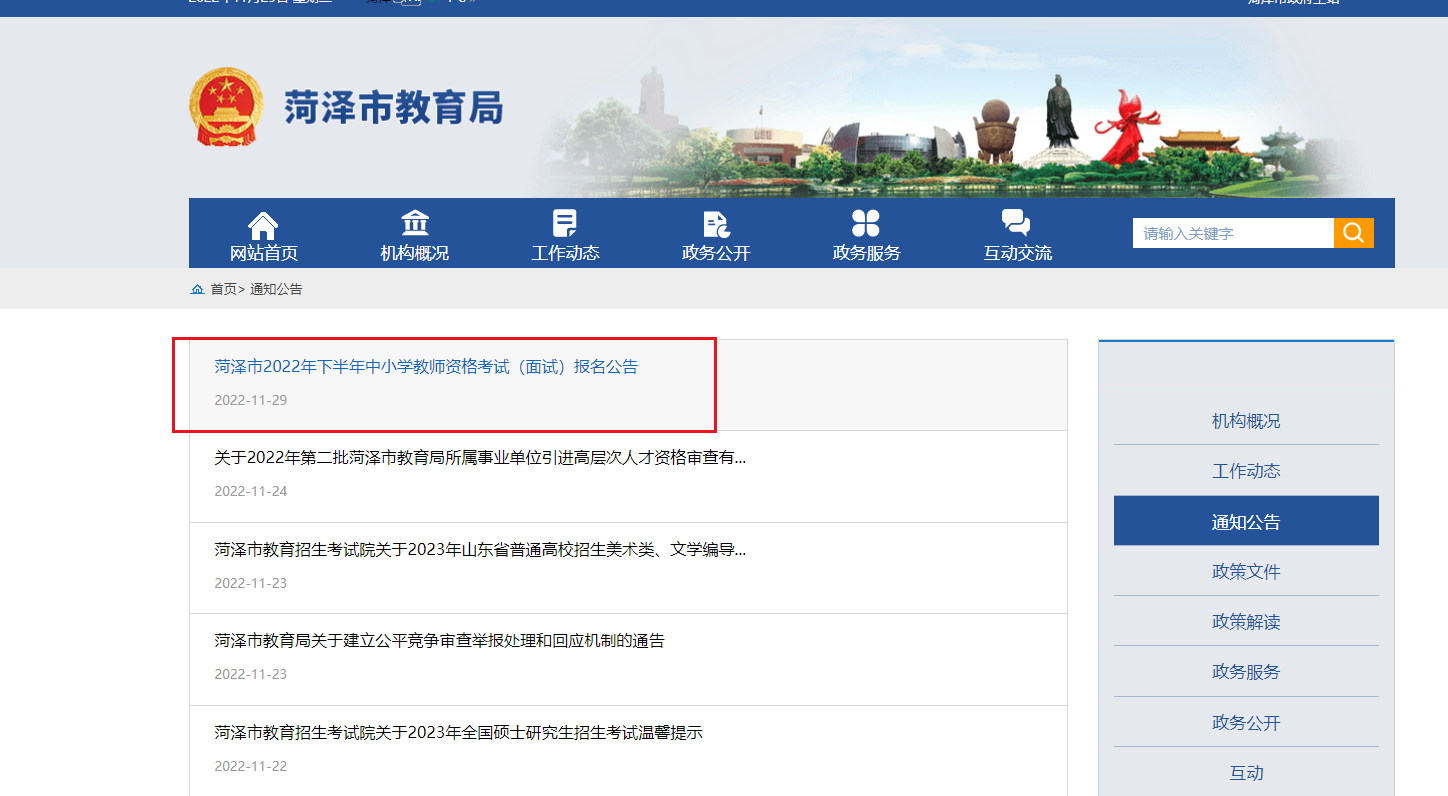Viewport: 1448px width, 796px height.
Task: Click the building icon above 机构概况
Action: [x=415, y=223]
